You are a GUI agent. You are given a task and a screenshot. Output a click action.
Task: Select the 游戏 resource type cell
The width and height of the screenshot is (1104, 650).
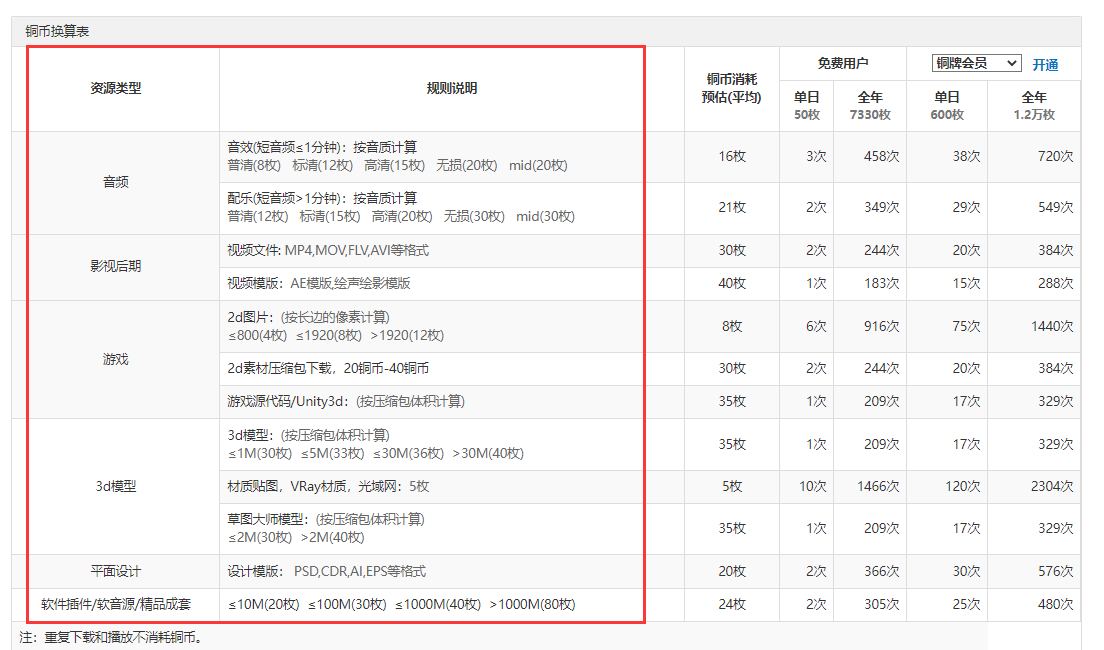coord(115,360)
